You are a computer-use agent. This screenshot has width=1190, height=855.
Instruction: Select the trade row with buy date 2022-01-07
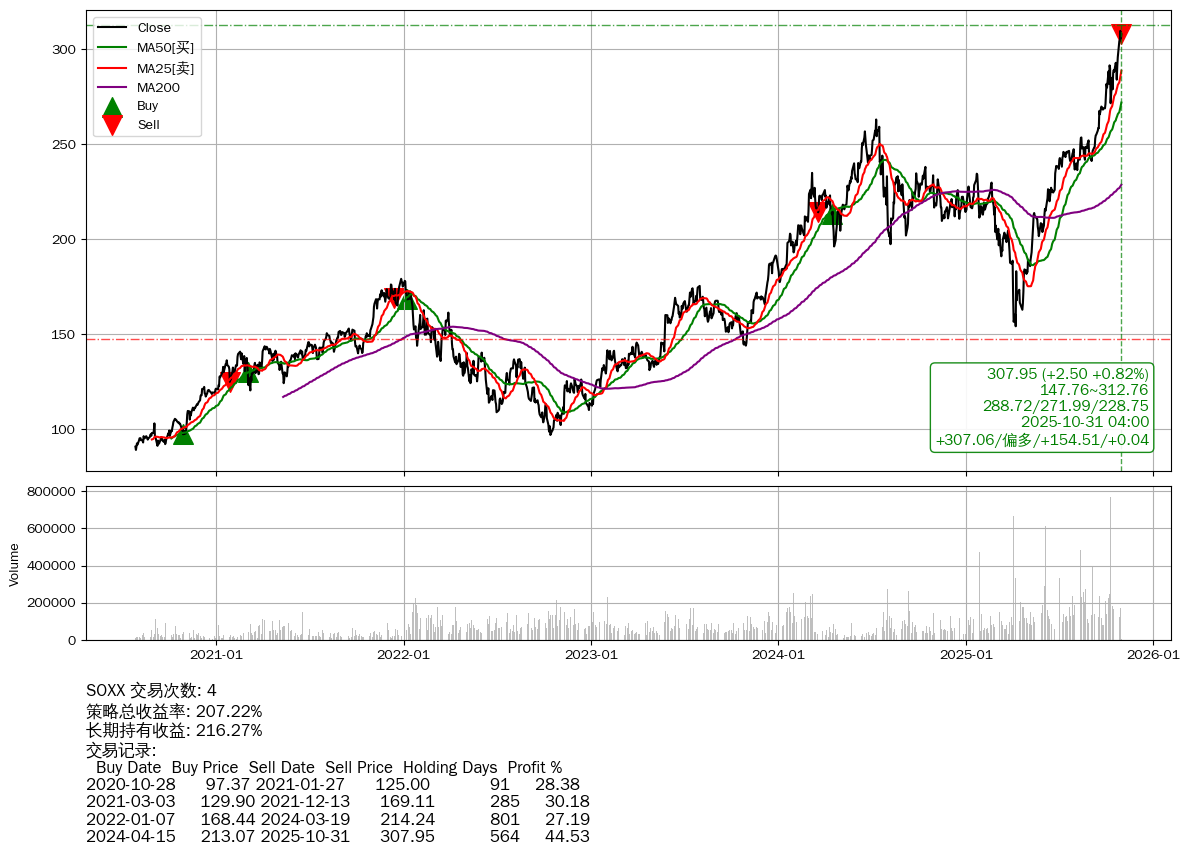337,819
